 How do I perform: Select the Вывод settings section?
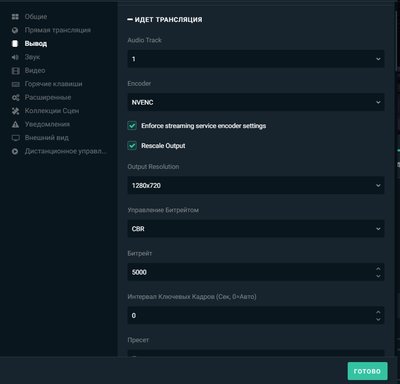coord(36,44)
